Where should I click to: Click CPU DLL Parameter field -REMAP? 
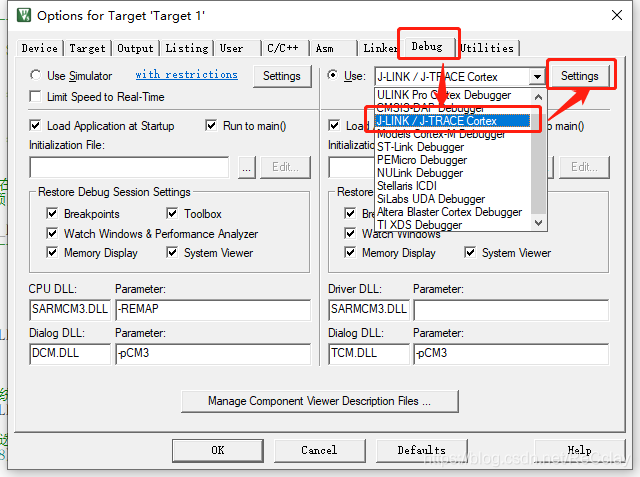[213, 309]
